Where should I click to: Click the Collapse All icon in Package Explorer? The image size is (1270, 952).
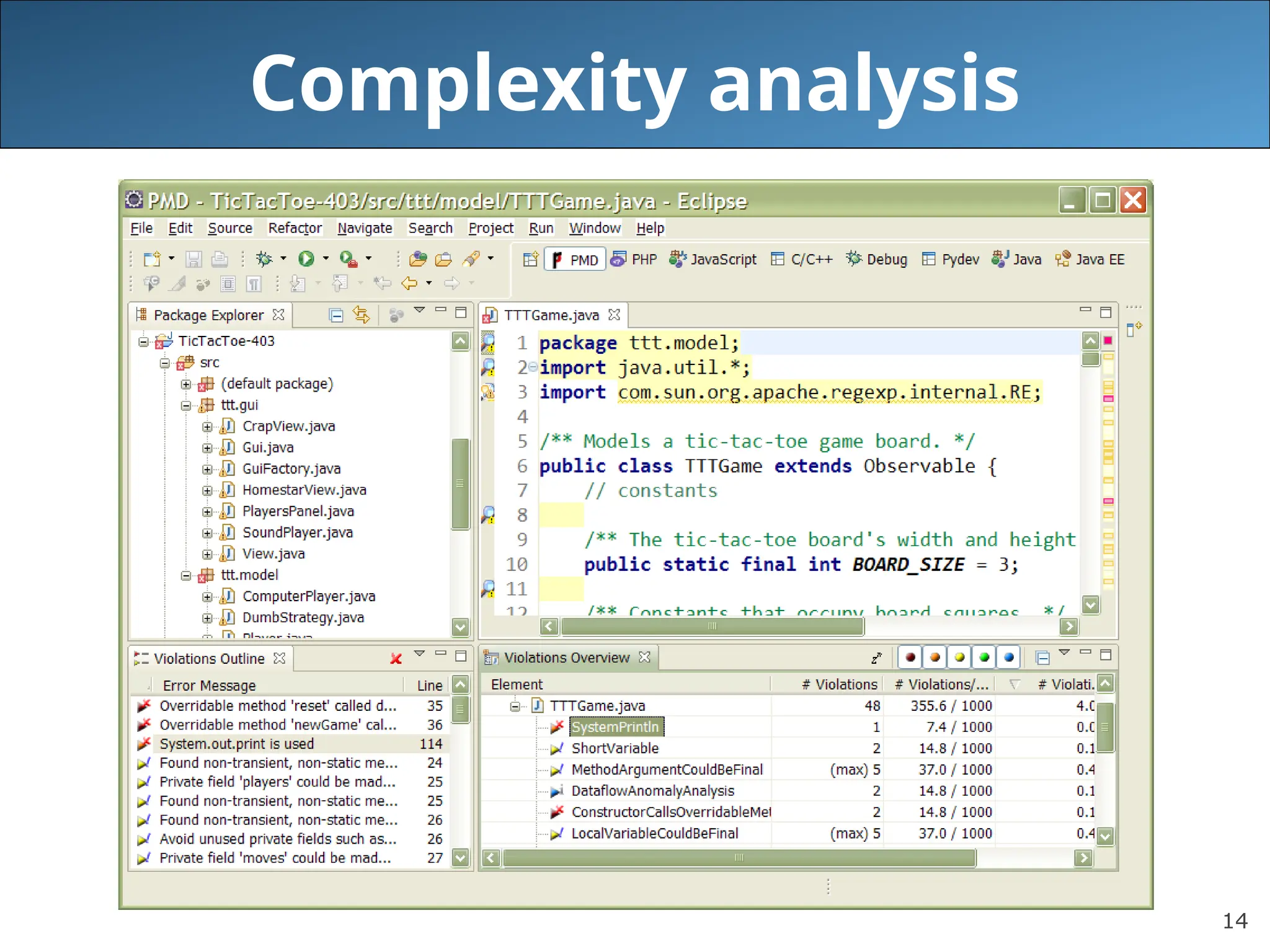[336, 315]
